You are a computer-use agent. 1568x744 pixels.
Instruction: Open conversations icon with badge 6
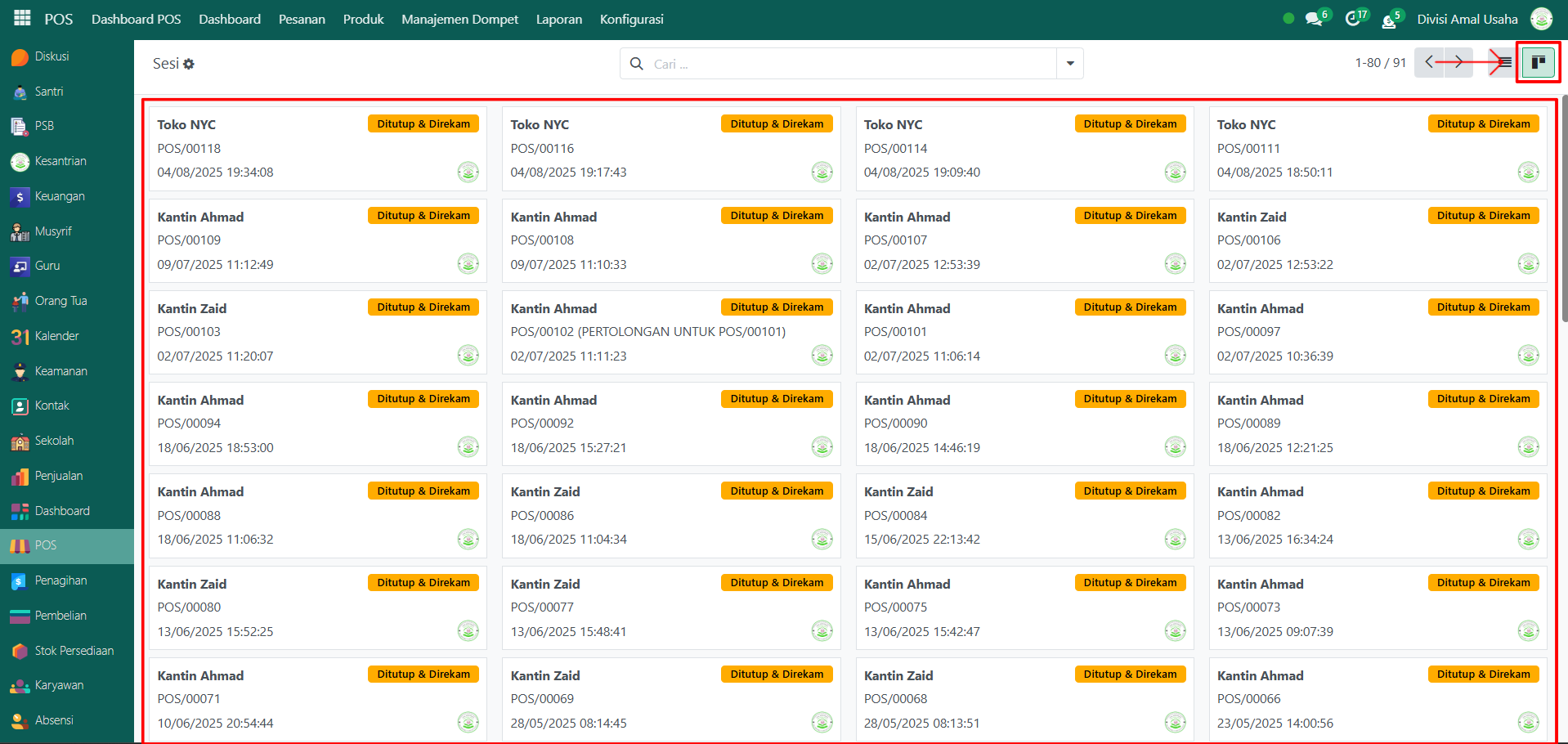click(1314, 19)
